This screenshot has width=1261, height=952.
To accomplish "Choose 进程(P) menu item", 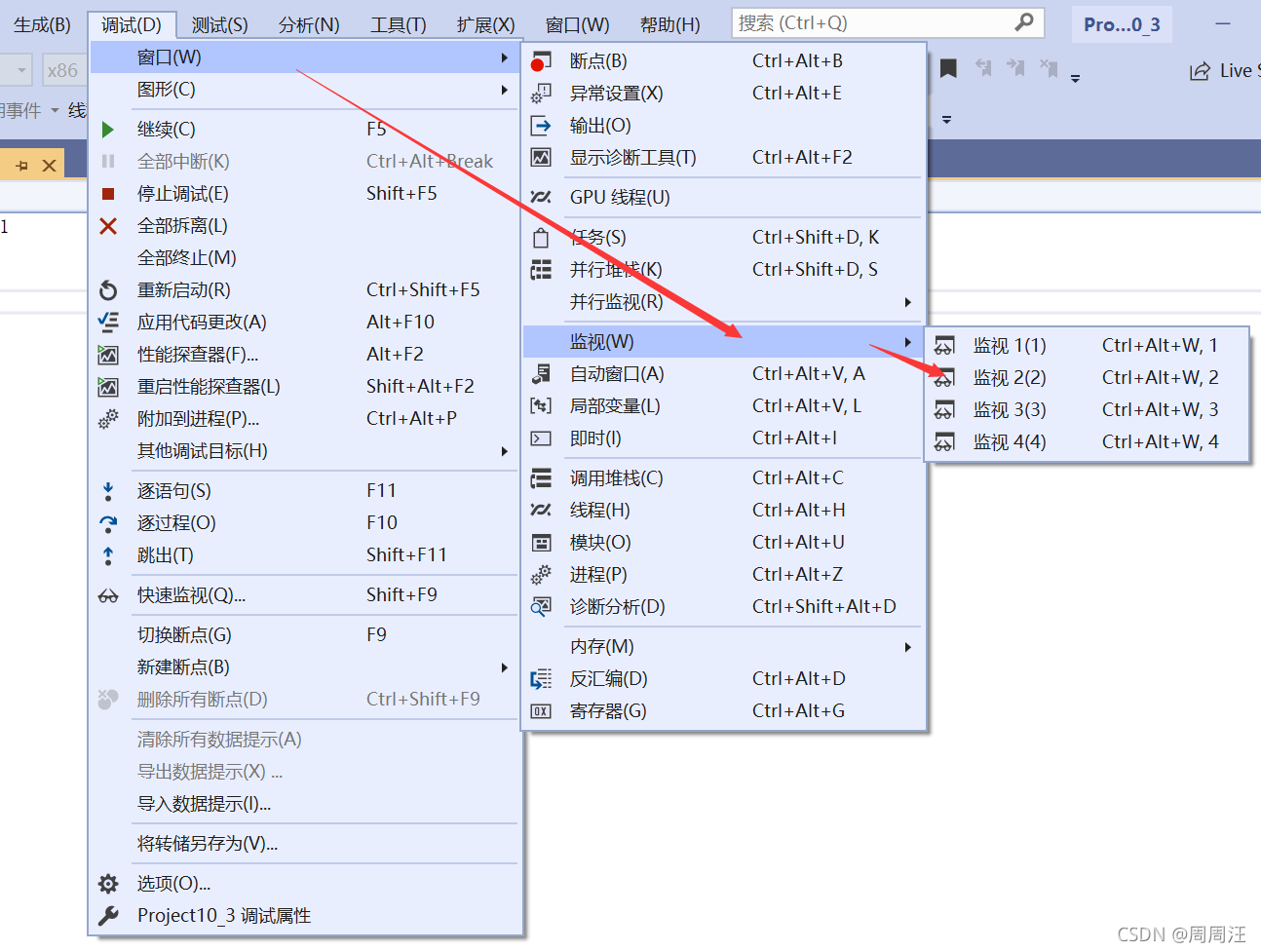I will (724, 575).
